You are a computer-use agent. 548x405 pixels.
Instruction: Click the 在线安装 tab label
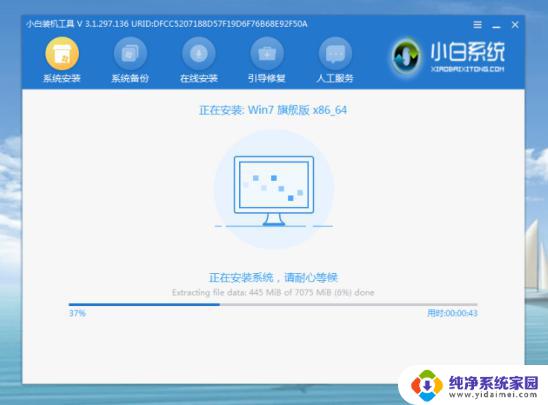click(199, 78)
